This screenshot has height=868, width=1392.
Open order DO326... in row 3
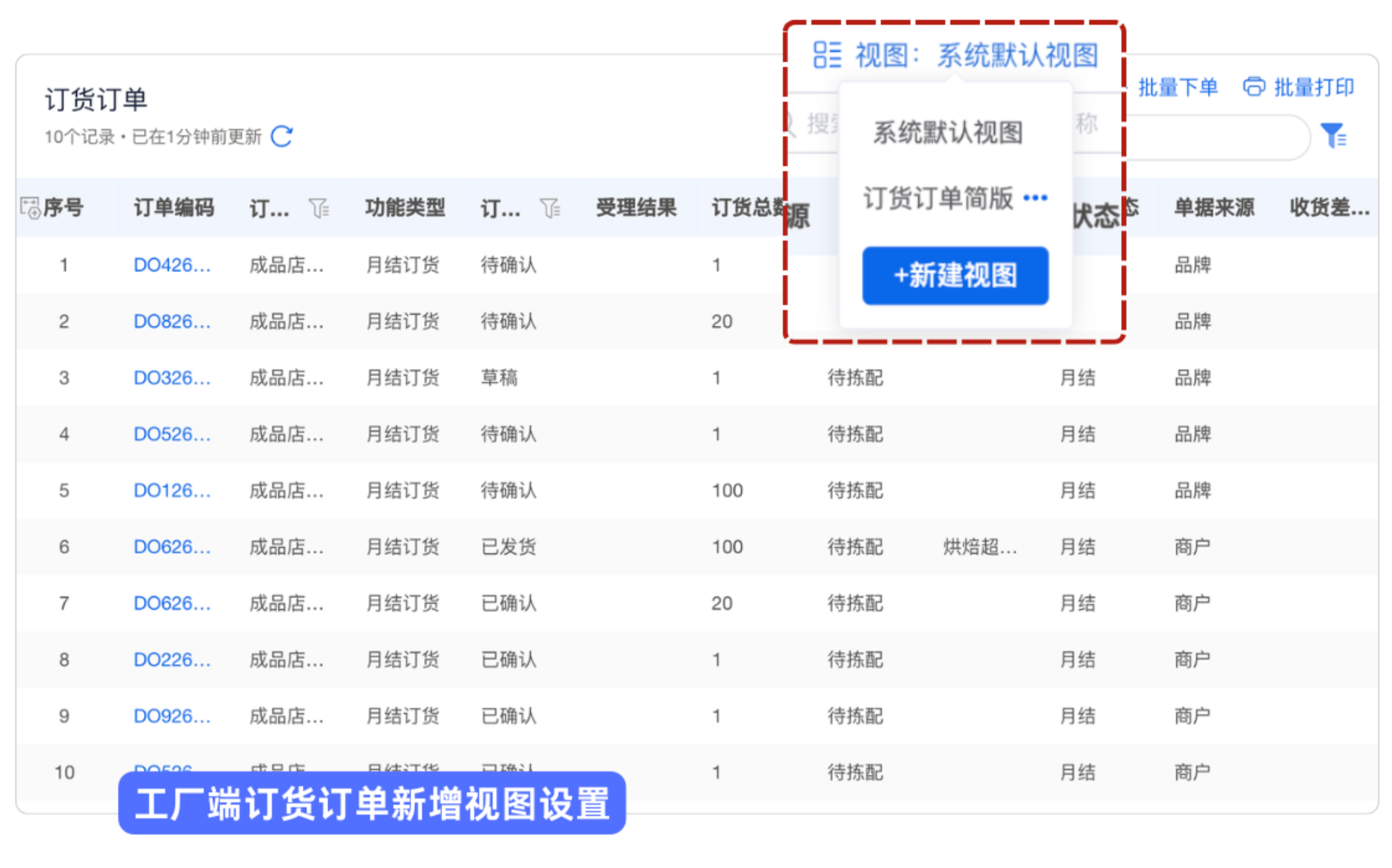pyautogui.click(x=172, y=378)
